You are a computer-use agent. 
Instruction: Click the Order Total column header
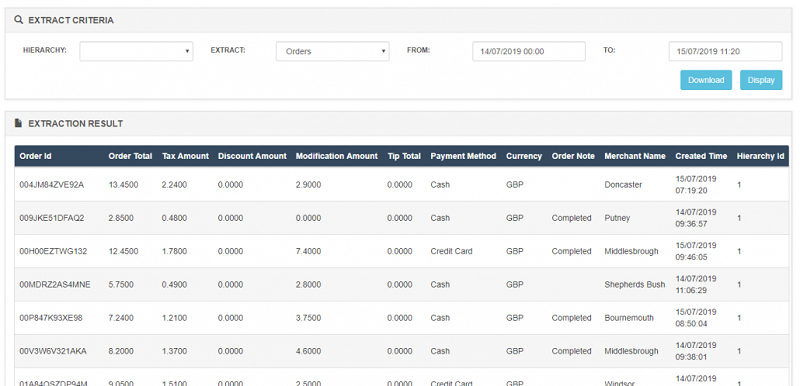coord(130,156)
